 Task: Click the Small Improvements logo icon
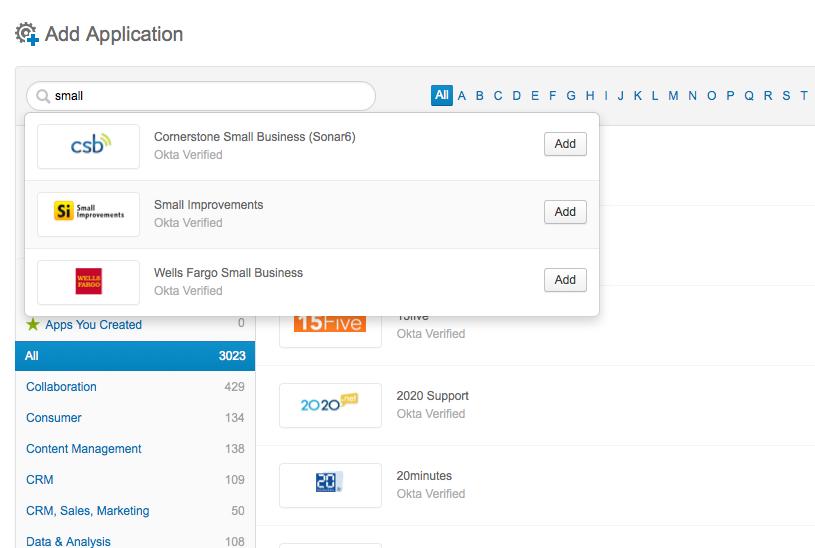(88, 214)
